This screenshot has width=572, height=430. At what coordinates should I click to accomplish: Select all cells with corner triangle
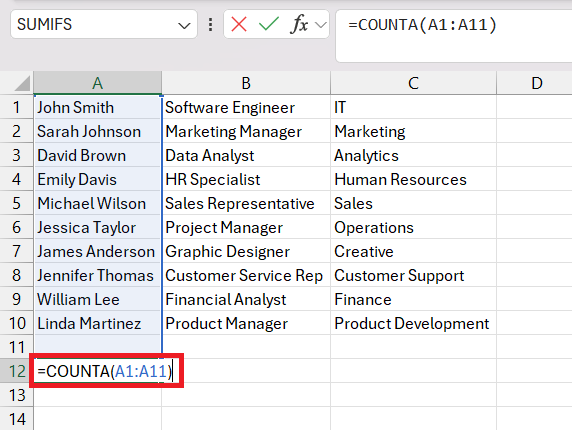pos(22,84)
